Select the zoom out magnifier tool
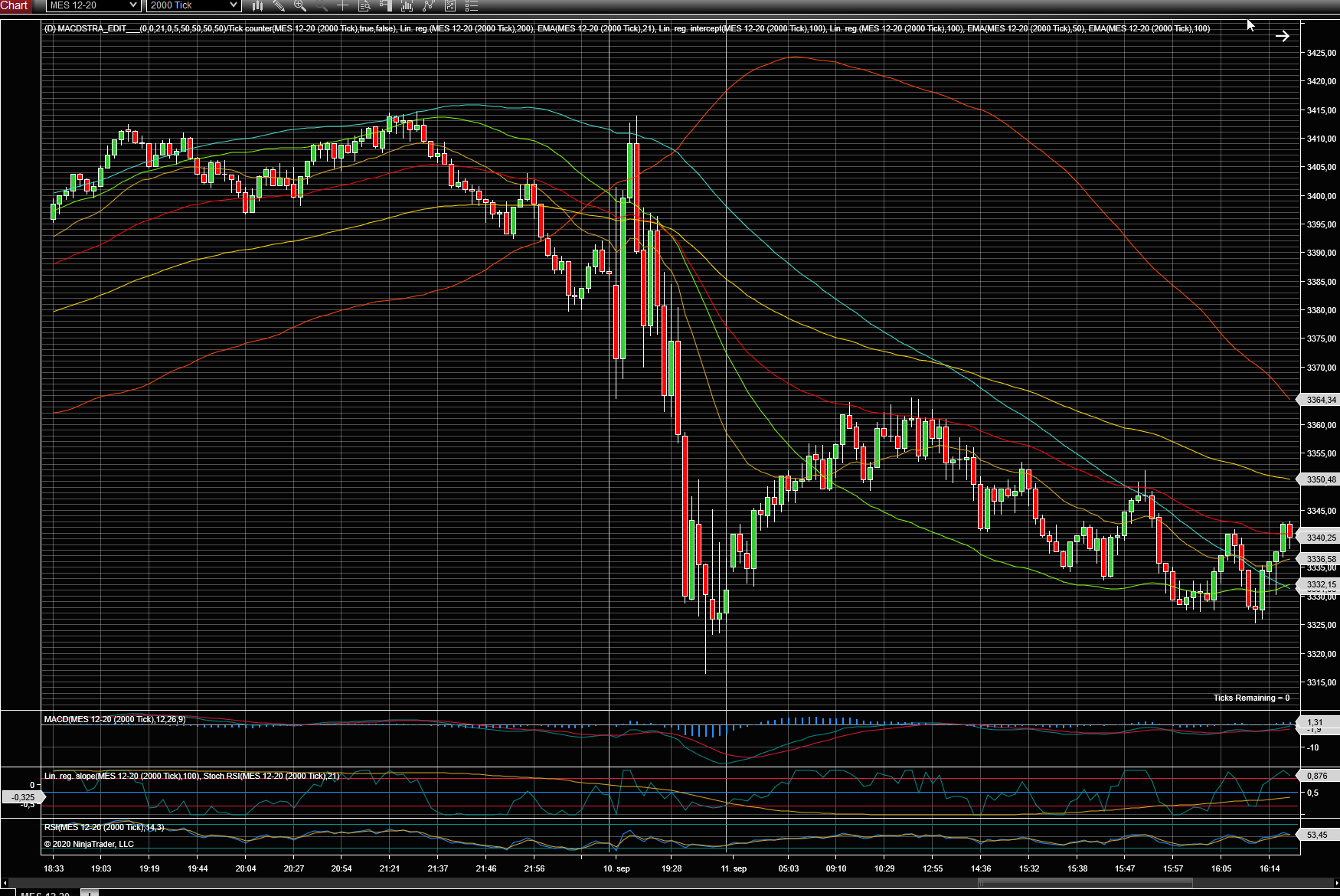The height and width of the screenshot is (896, 1340). 321,6
